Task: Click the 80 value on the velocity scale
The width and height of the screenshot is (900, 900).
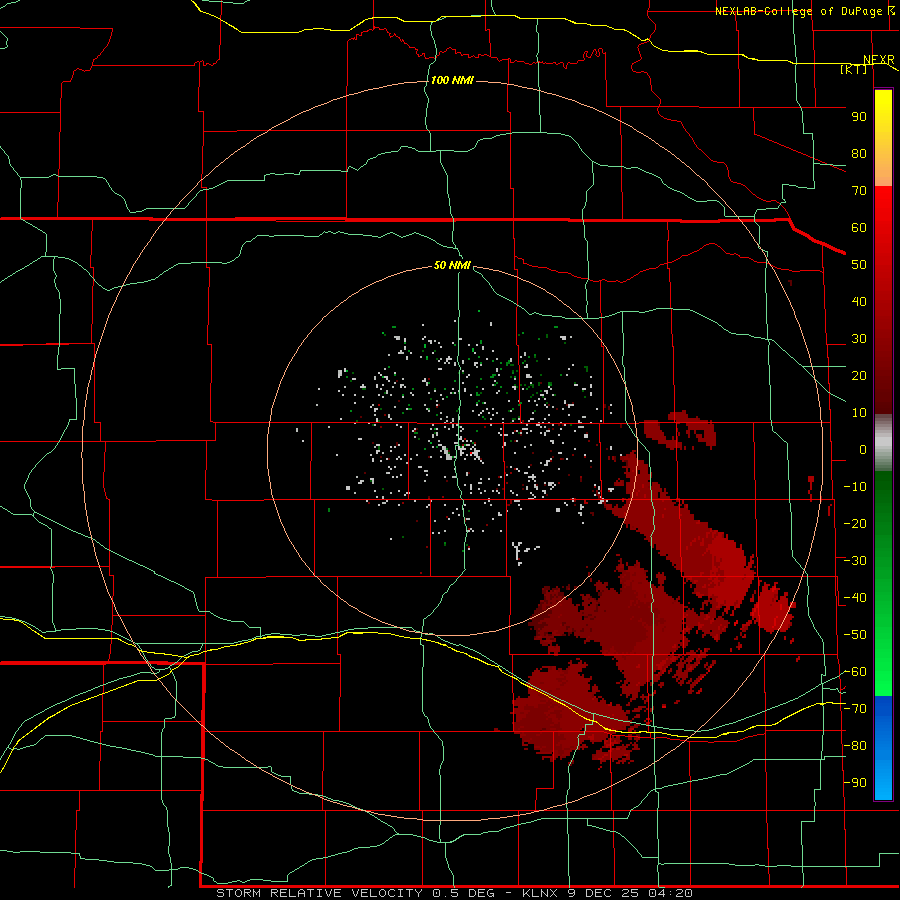Action: point(859,153)
